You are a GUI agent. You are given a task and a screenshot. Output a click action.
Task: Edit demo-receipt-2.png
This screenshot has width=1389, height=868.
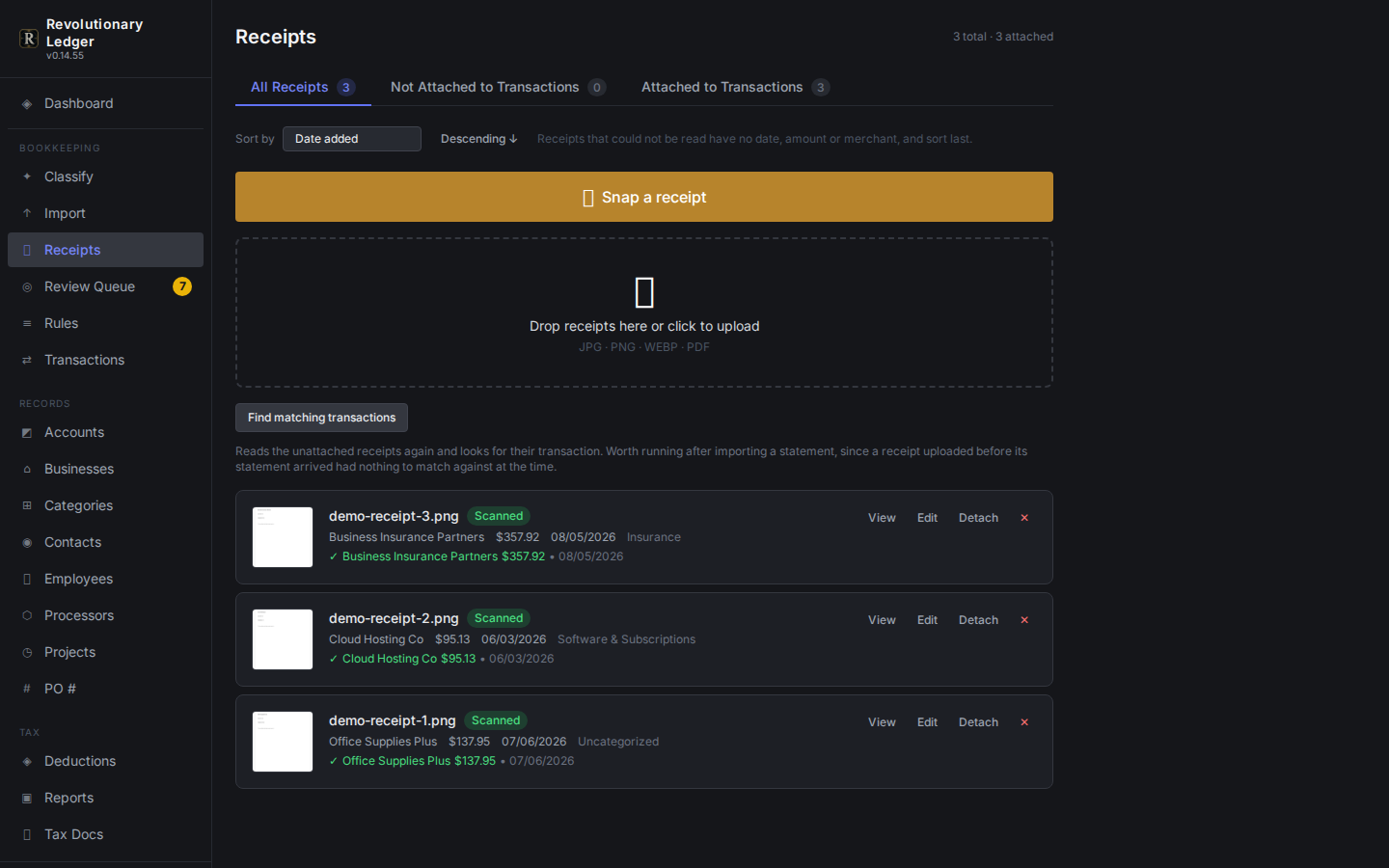(927, 620)
